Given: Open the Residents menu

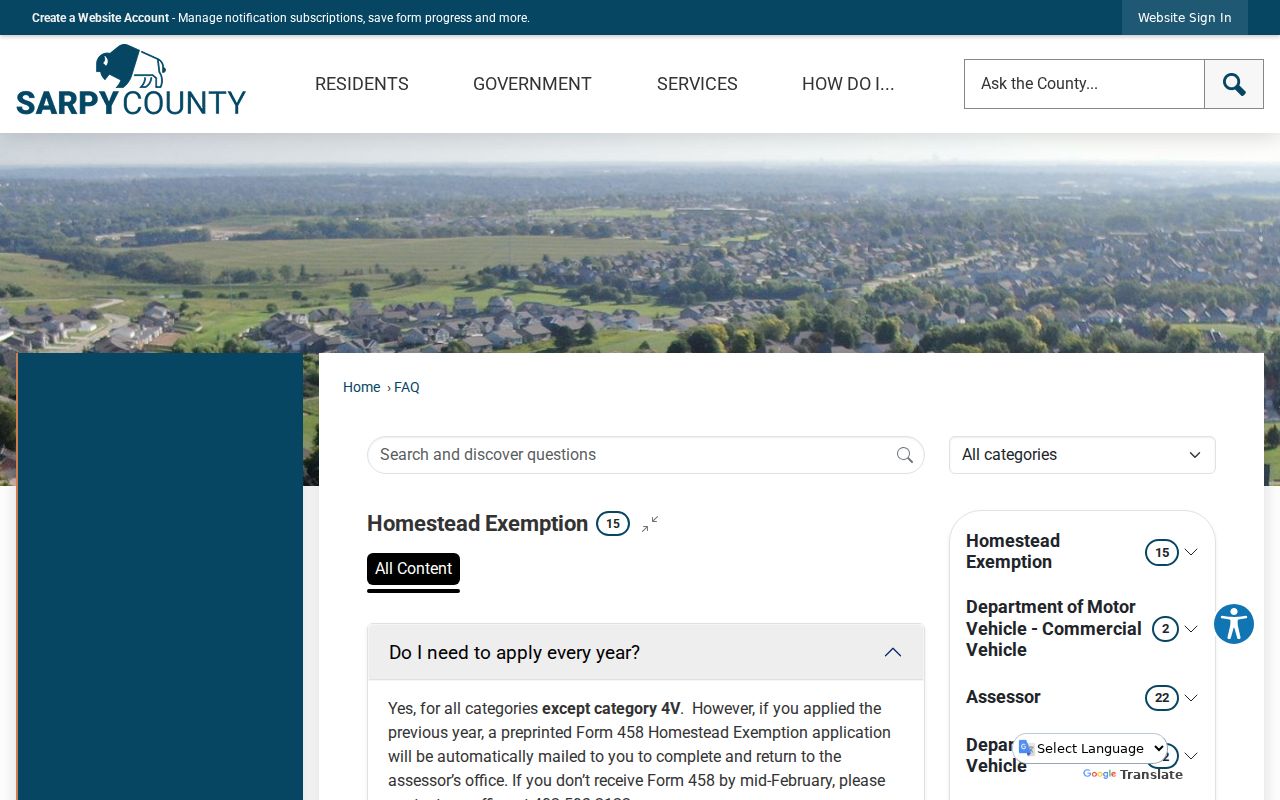Looking at the screenshot, I should click(x=362, y=84).
